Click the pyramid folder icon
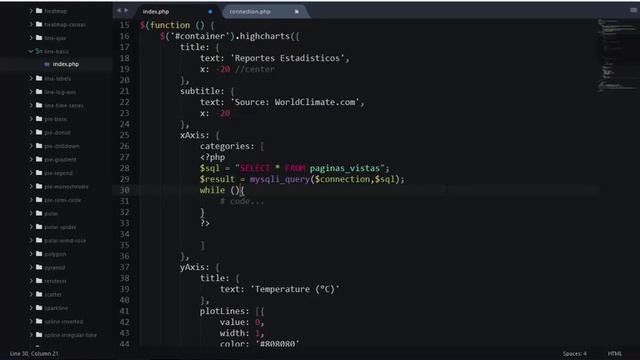The image size is (640, 360). point(39,267)
